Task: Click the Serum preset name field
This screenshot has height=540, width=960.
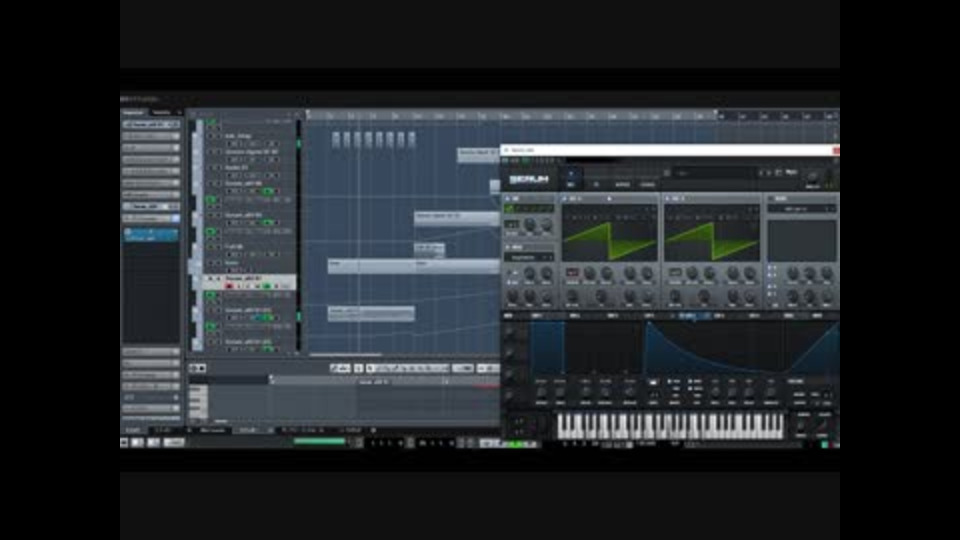Action: 713,173
